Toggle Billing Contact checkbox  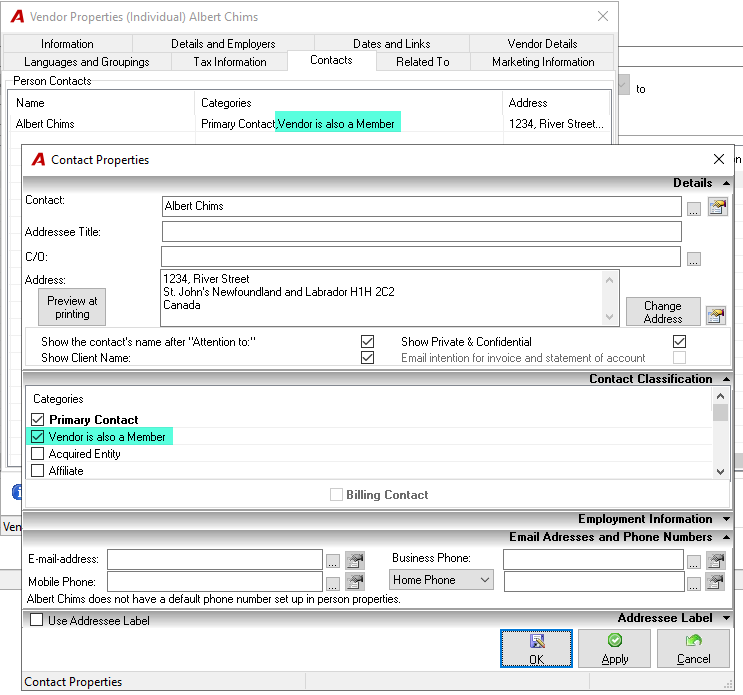336,495
